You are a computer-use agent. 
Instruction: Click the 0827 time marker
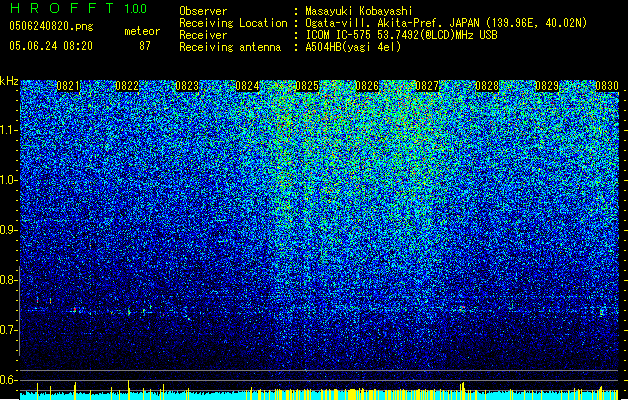click(427, 86)
